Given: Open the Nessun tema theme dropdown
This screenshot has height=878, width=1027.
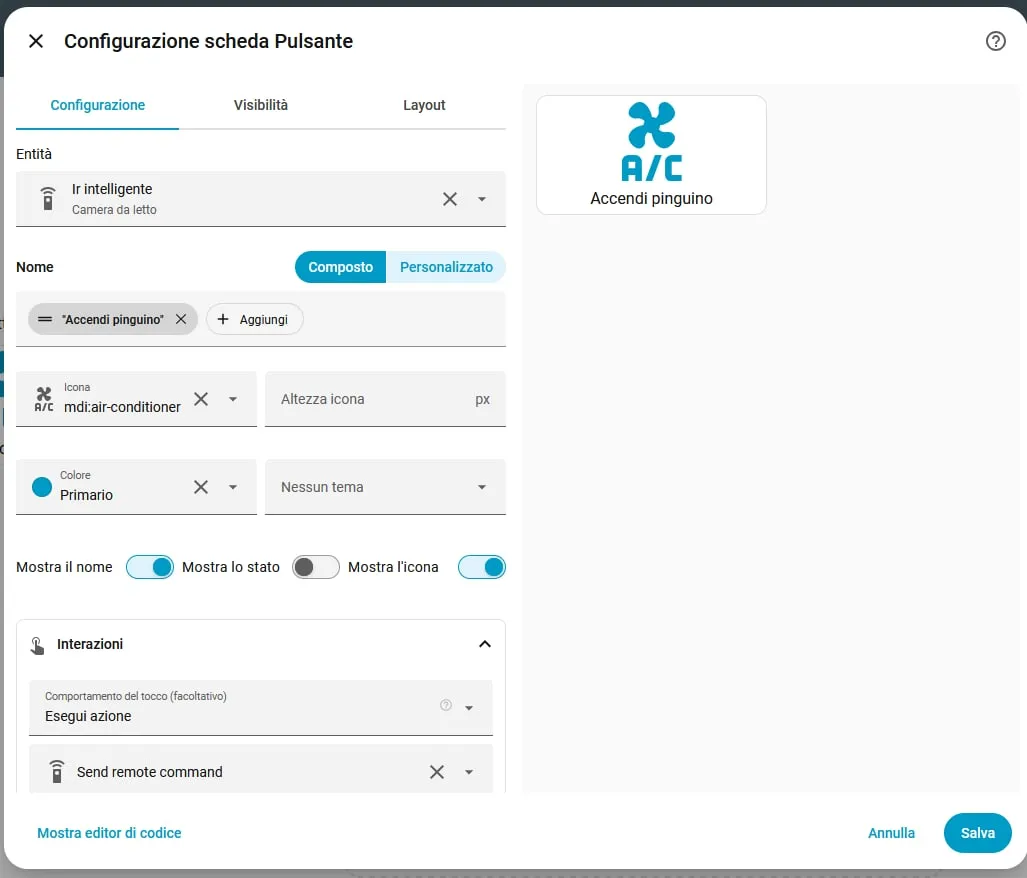Looking at the screenshot, I should (385, 486).
